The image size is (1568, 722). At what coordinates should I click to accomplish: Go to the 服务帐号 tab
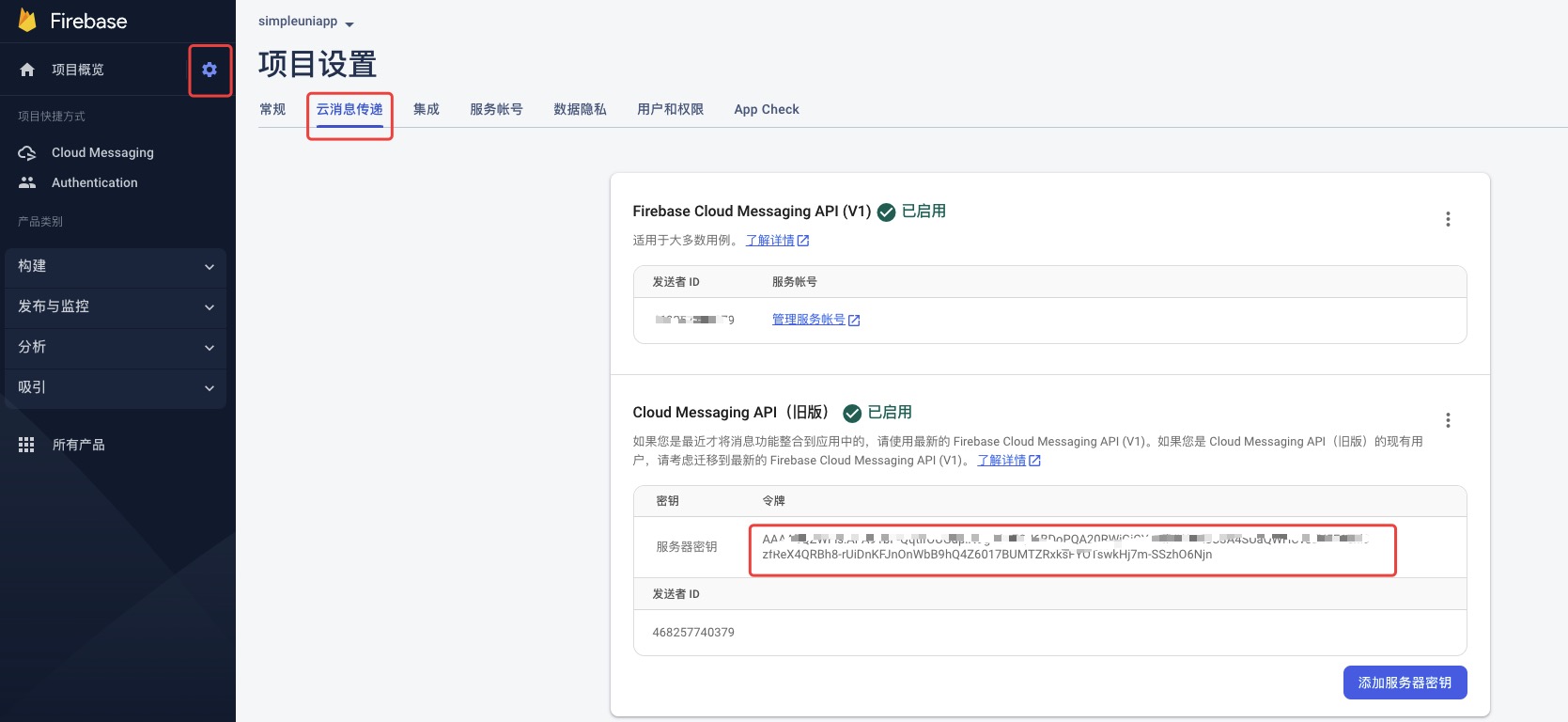(496, 109)
